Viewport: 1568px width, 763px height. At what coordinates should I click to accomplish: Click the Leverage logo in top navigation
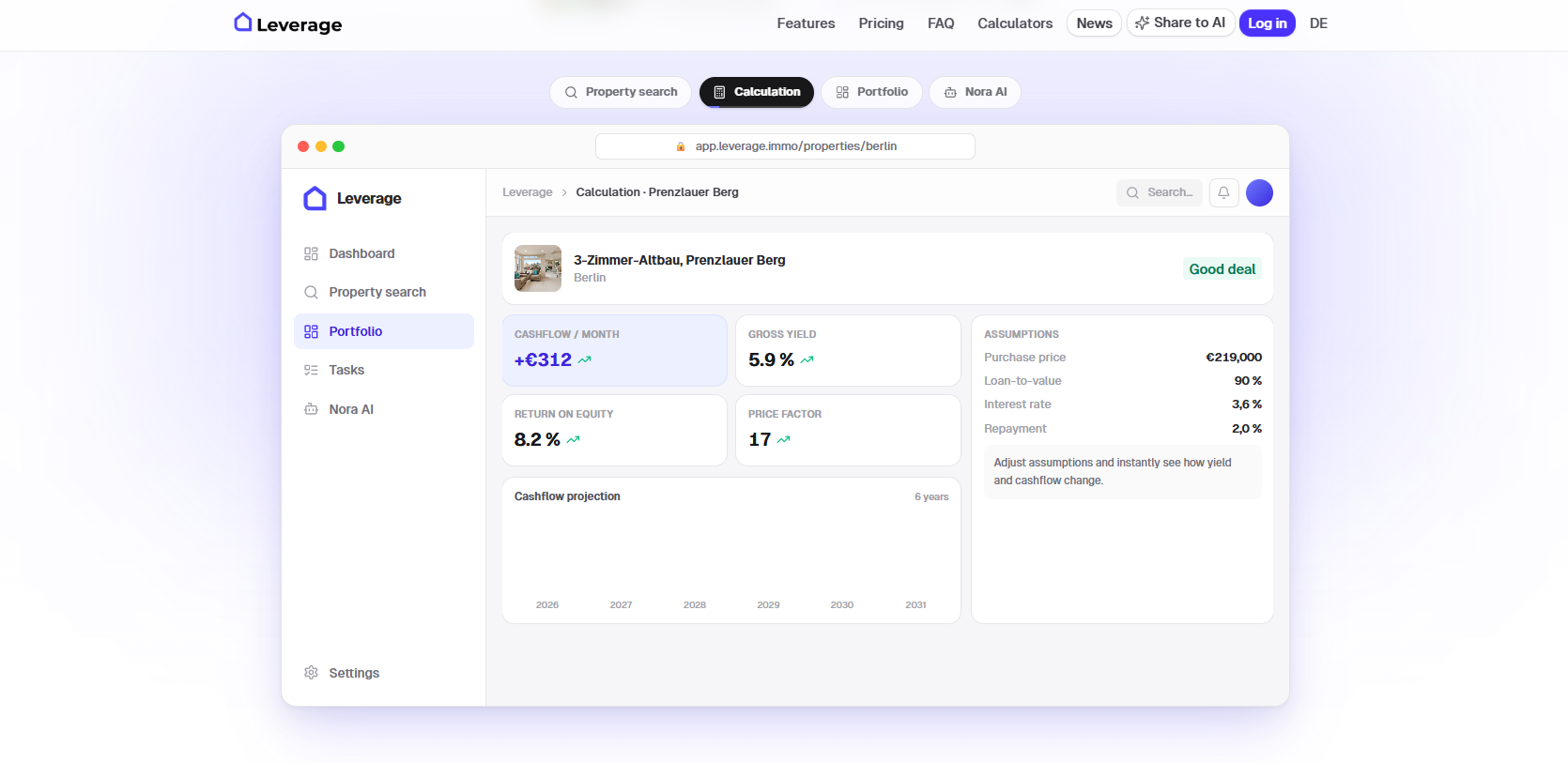point(287,23)
